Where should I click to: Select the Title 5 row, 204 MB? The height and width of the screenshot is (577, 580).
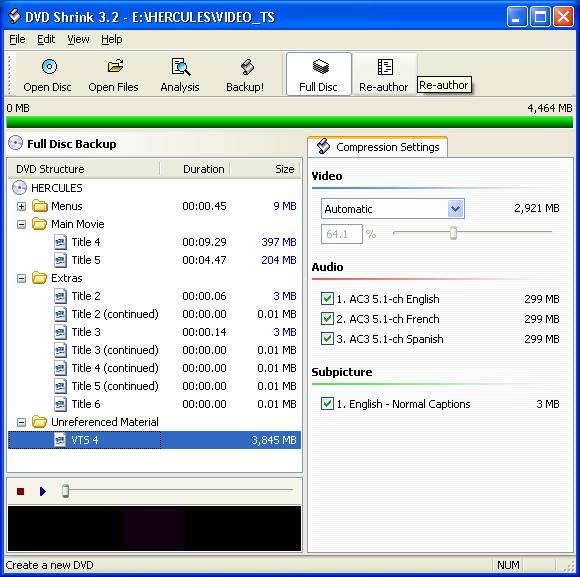154,260
